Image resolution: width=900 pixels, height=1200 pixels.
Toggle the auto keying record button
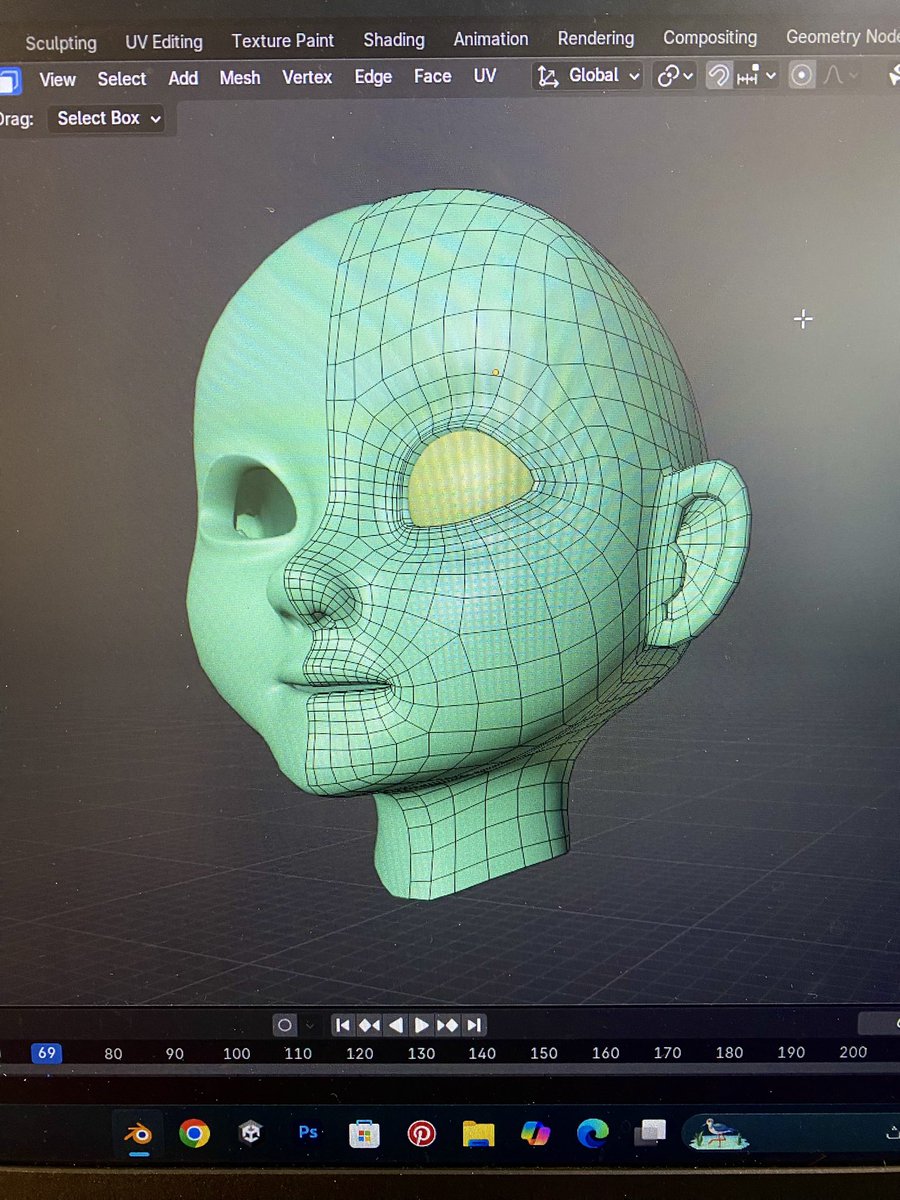click(x=285, y=1025)
